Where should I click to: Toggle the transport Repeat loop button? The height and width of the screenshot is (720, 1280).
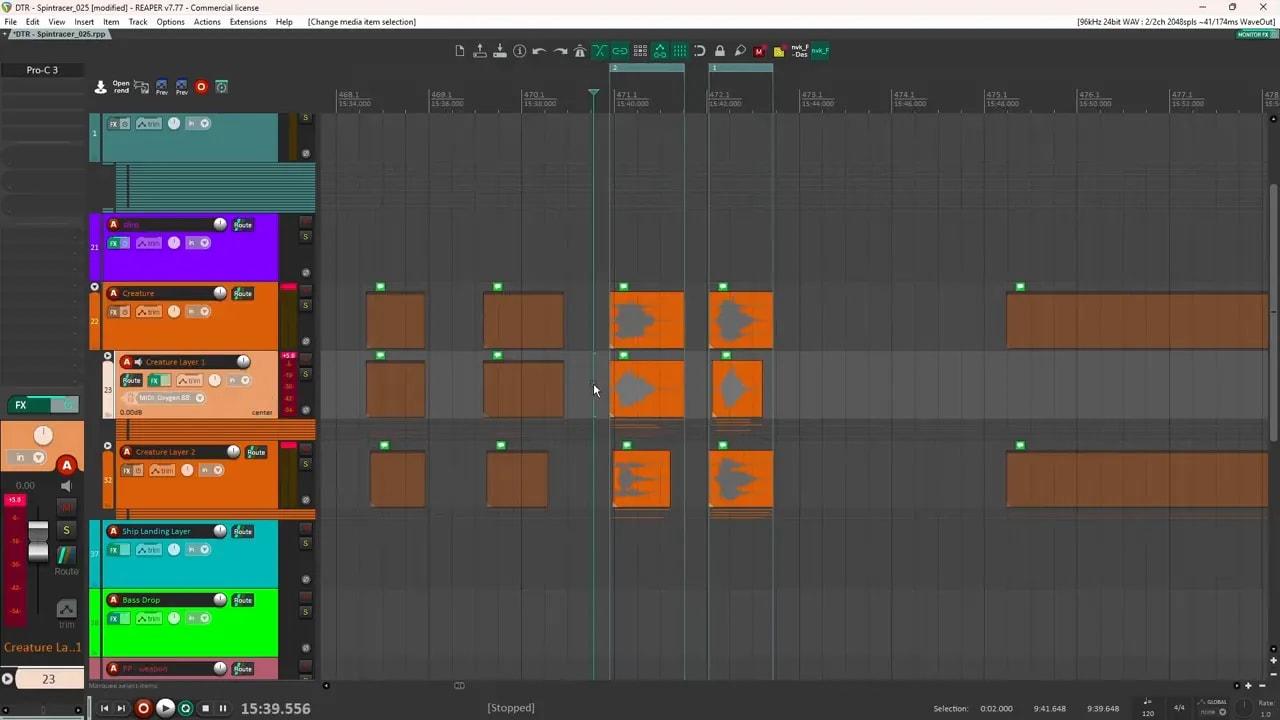pyautogui.click(x=185, y=708)
